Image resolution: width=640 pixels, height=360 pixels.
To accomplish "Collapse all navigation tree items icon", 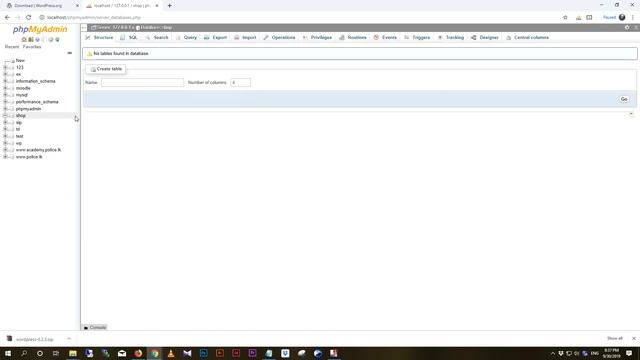I will click(69, 53).
